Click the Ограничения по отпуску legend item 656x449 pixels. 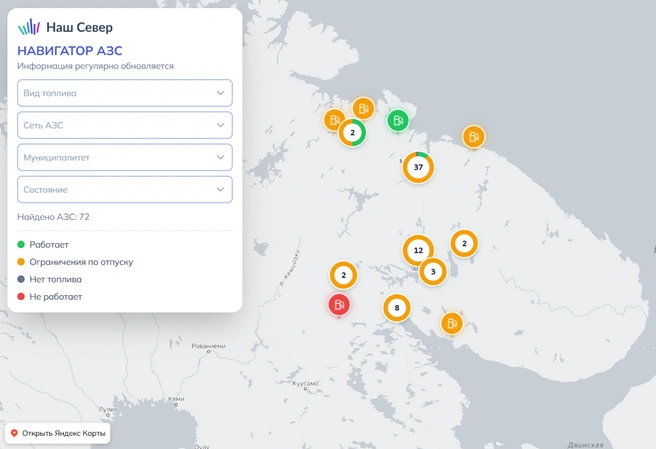click(75, 262)
